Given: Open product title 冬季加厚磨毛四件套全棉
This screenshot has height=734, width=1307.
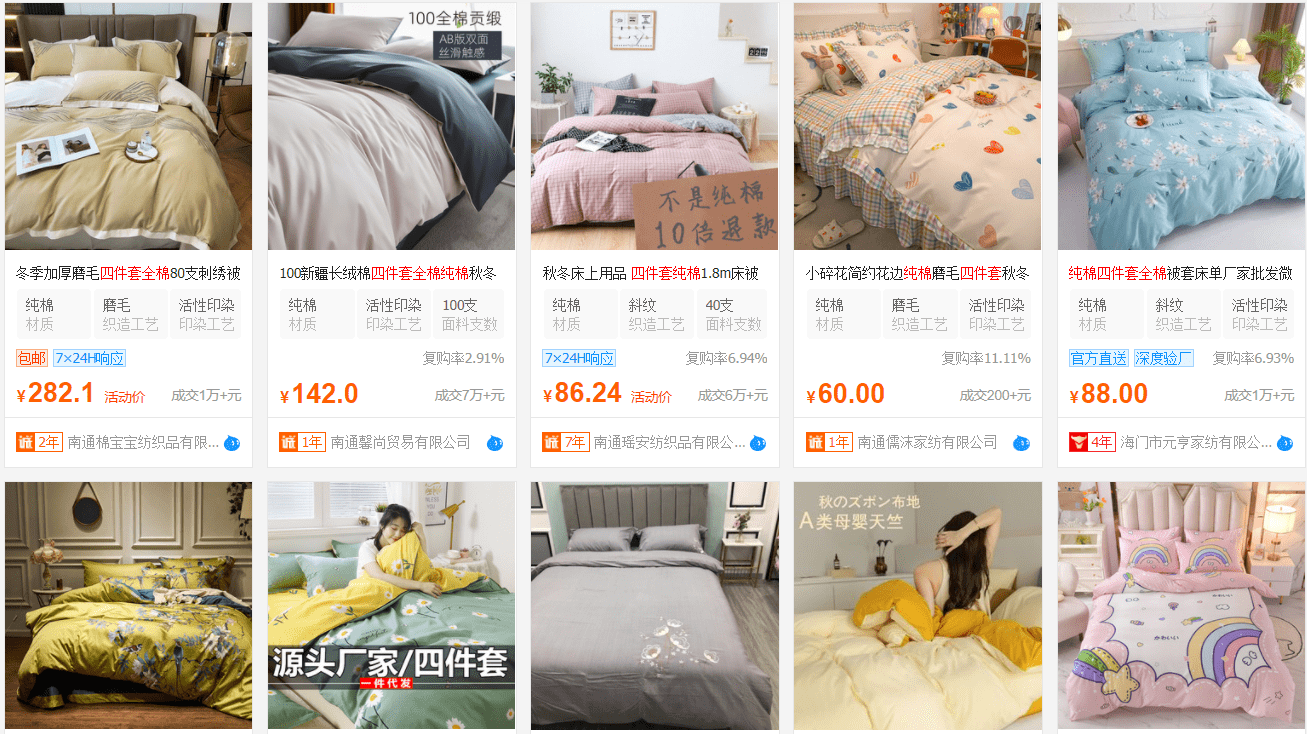Looking at the screenshot, I should click(x=128, y=273).
